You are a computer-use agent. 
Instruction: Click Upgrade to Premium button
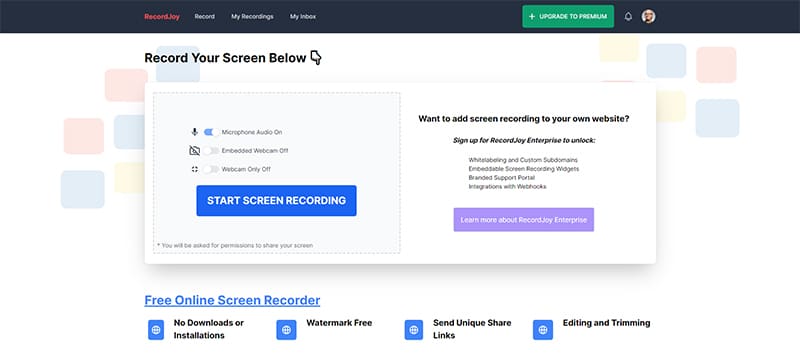pos(568,16)
